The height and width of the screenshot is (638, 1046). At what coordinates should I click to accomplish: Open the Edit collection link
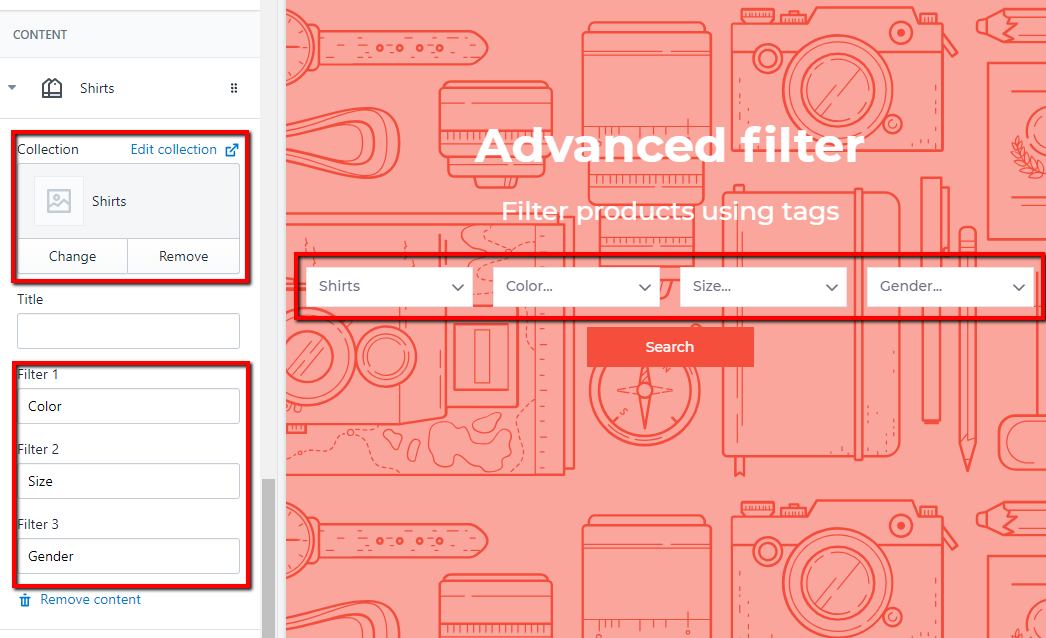pyautogui.click(x=173, y=149)
